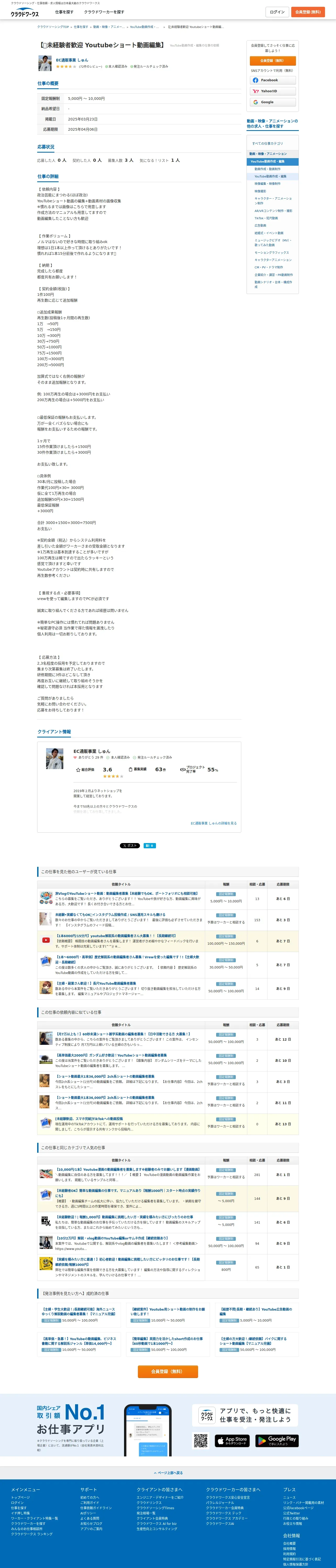Viewport: 336px width, 1568px height.
Task: Sign up with the Facebook button
Action: click(x=273, y=80)
